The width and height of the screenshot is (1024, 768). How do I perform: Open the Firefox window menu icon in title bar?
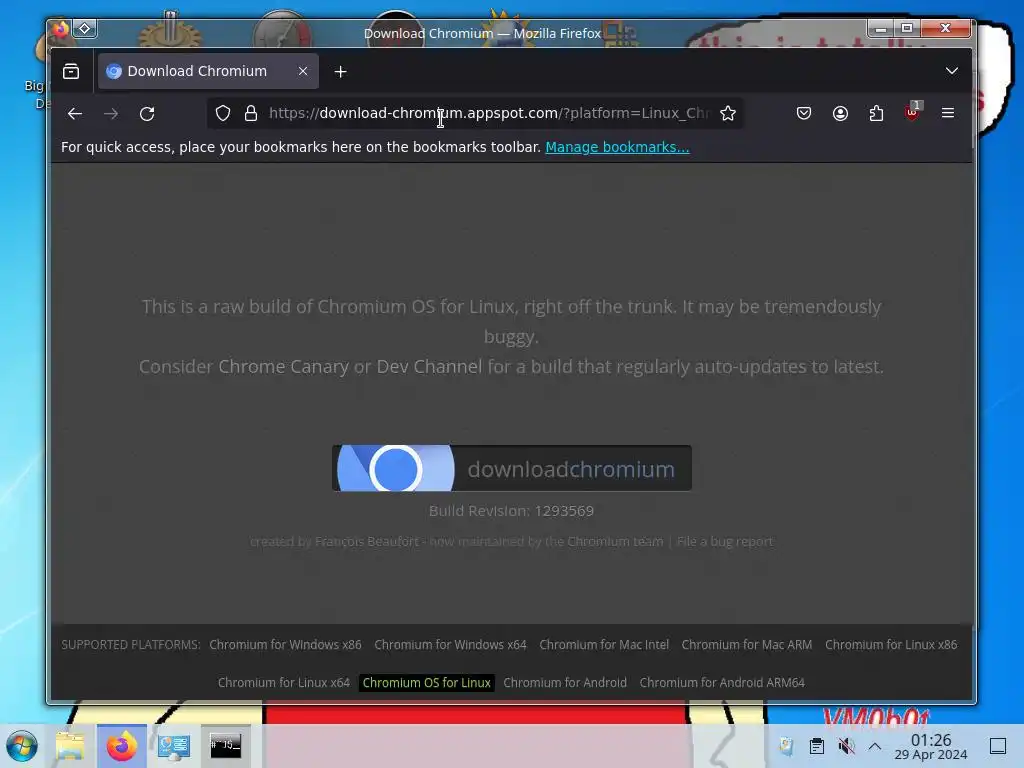[x=60, y=29]
